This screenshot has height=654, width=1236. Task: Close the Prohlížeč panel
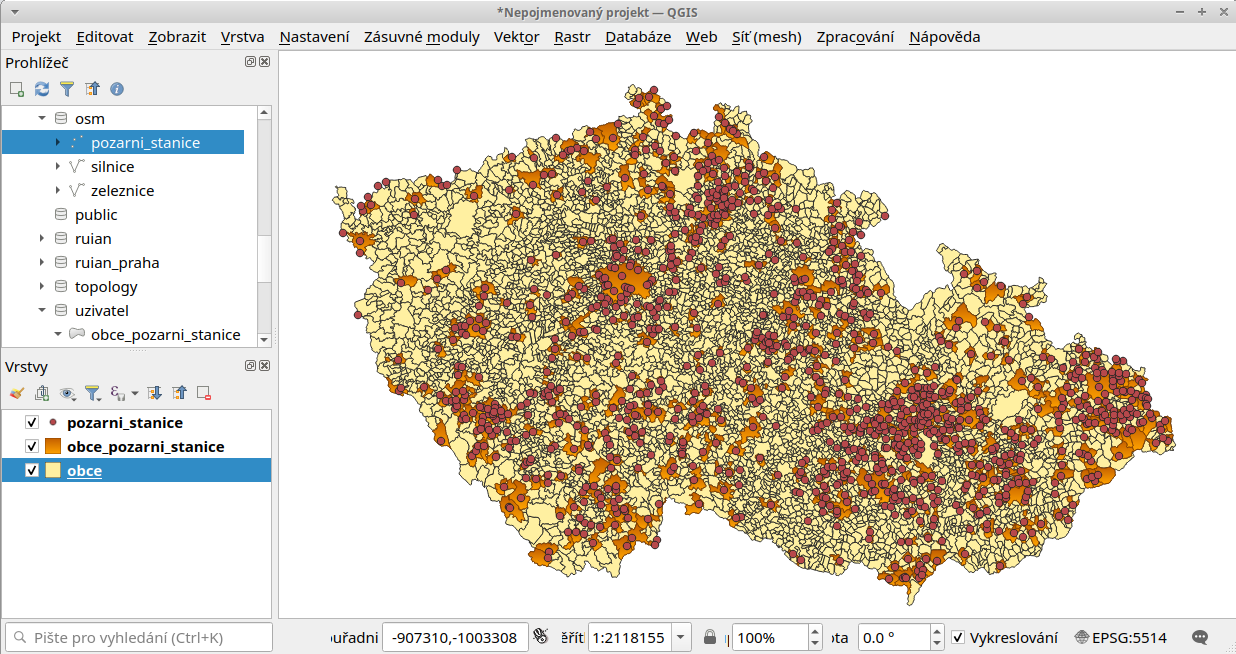pyautogui.click(x=264, y=62)
